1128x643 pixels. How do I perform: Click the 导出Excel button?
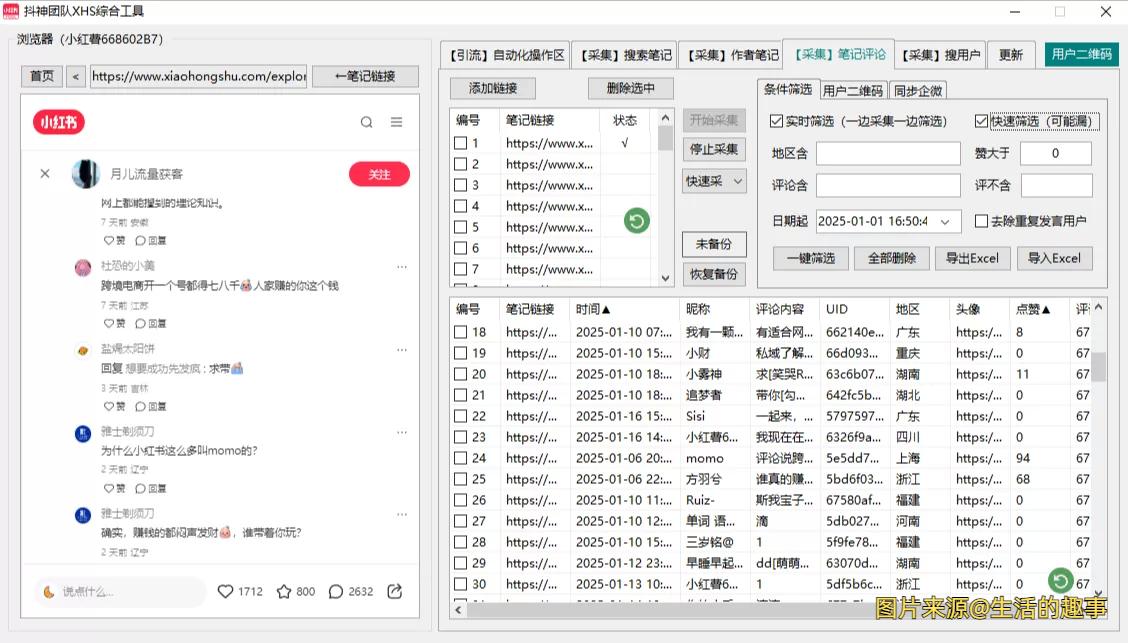[x=972, y=258]
